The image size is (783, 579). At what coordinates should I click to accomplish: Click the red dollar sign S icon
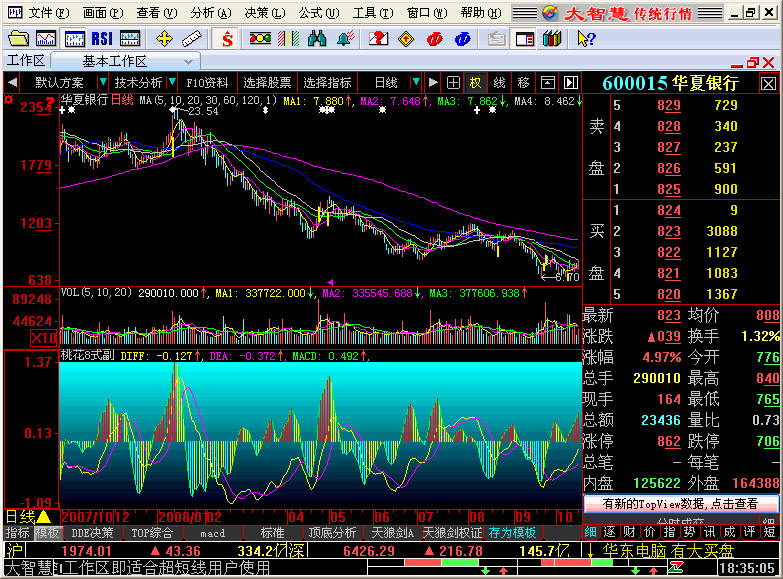tap(227, 38)
